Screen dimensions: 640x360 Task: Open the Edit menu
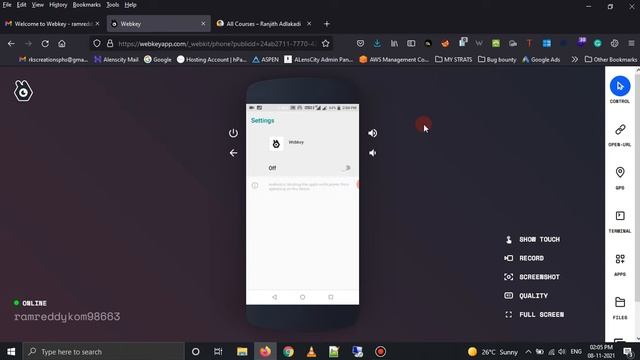(21, 5)
